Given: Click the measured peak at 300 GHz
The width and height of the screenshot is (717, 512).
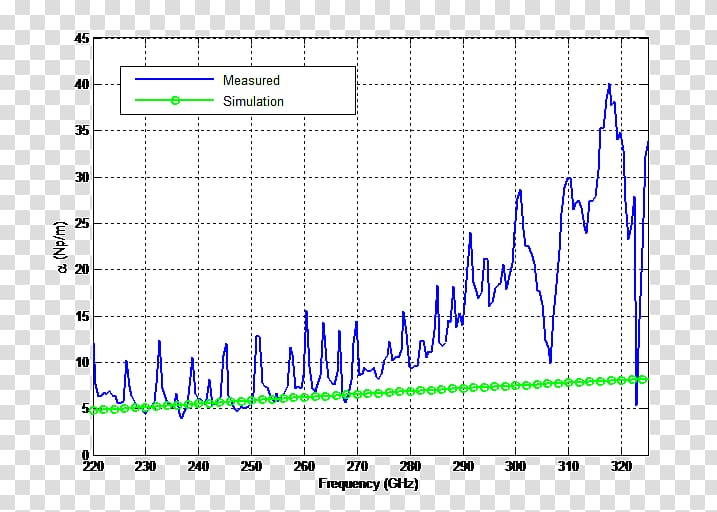Looking at the screenshot, I should [x=519, y=190].
